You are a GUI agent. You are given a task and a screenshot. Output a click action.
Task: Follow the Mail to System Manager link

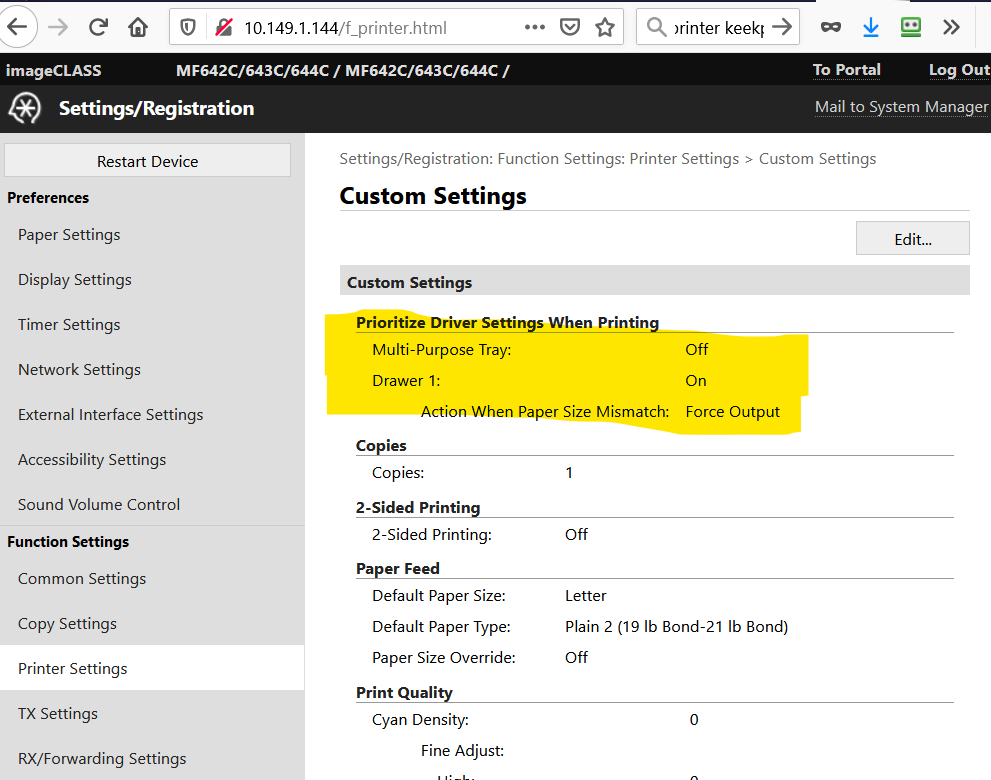(900, 106)
